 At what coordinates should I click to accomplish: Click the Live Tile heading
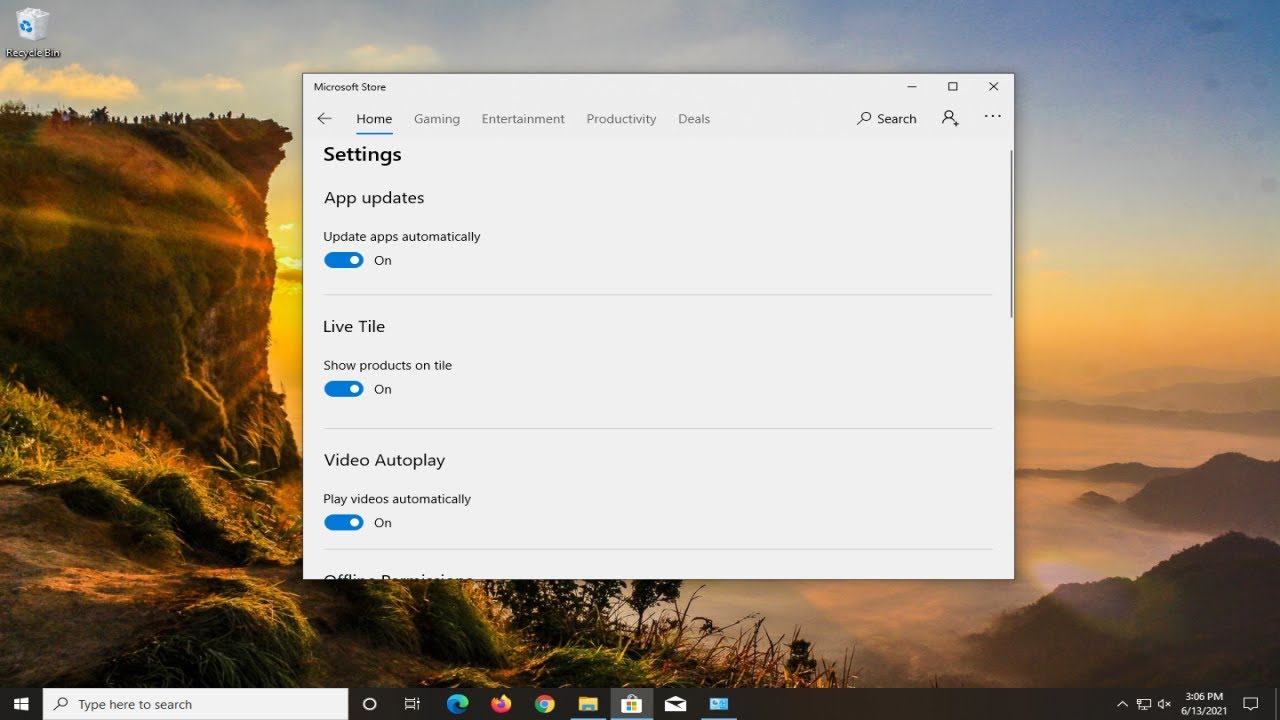[x=354, y=326]
